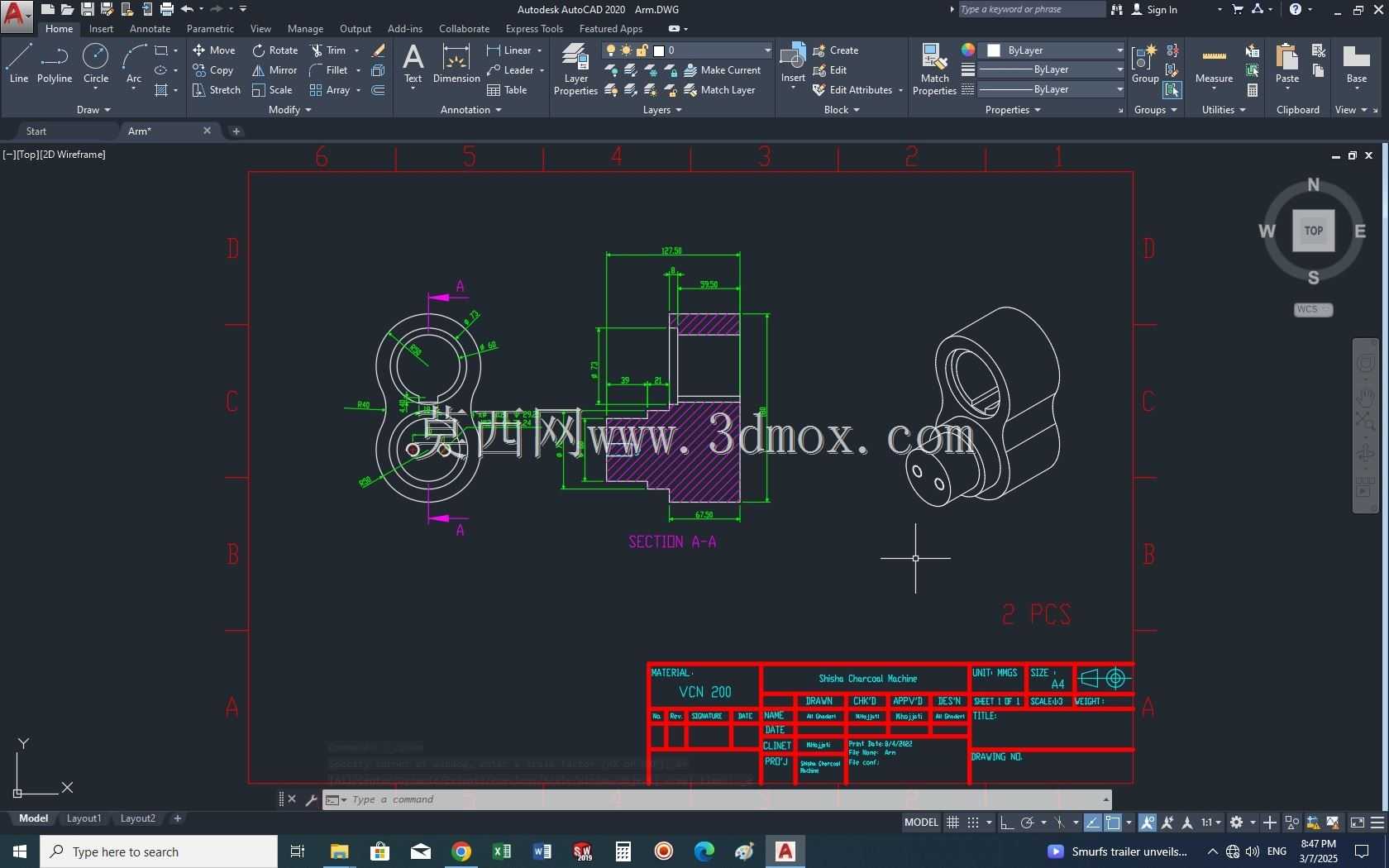Viewport: 1389px width, 868px height.
Task: Select the Circle tool
Action: [96, 64]
